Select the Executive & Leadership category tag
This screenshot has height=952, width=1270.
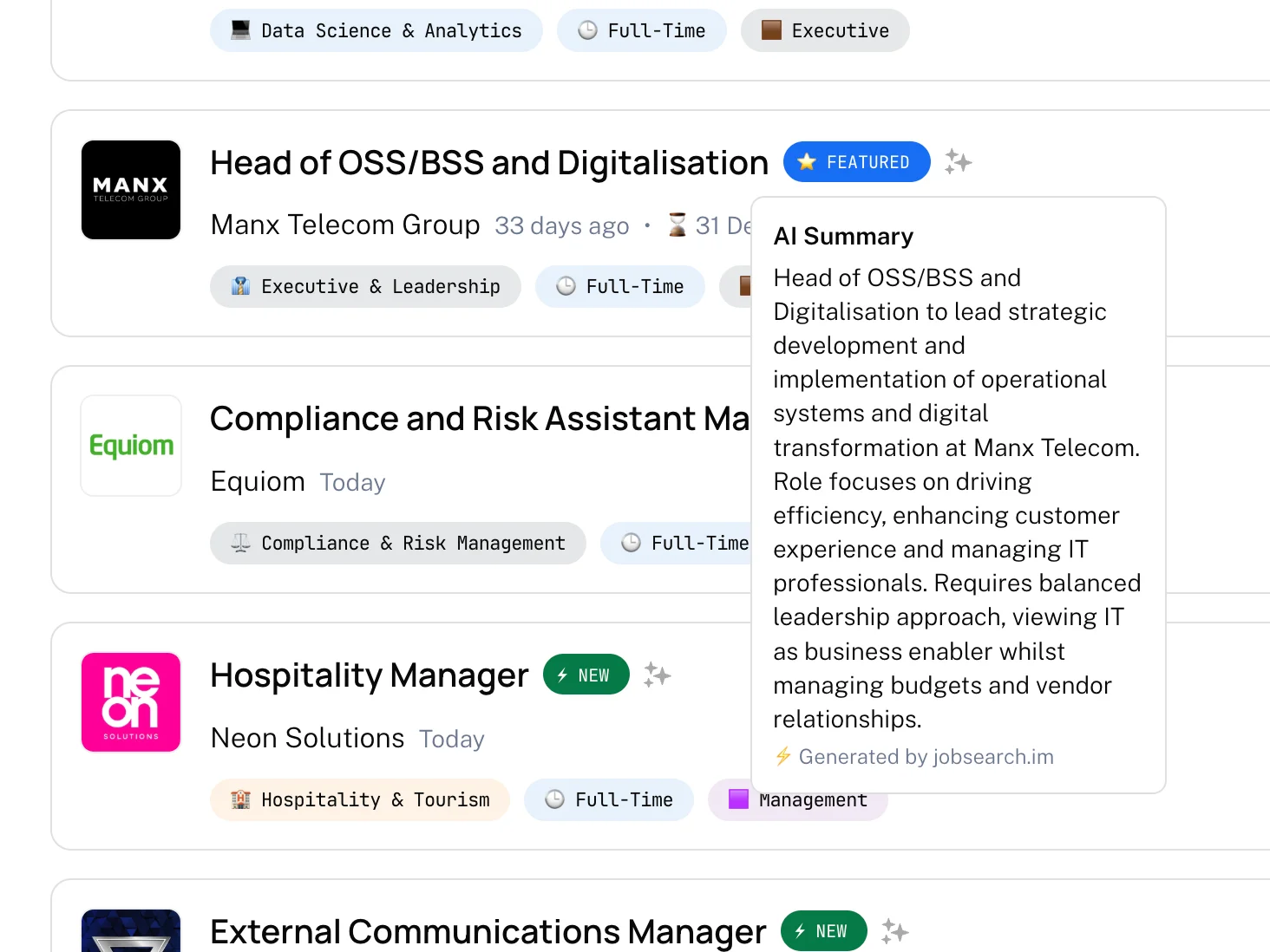365,287
